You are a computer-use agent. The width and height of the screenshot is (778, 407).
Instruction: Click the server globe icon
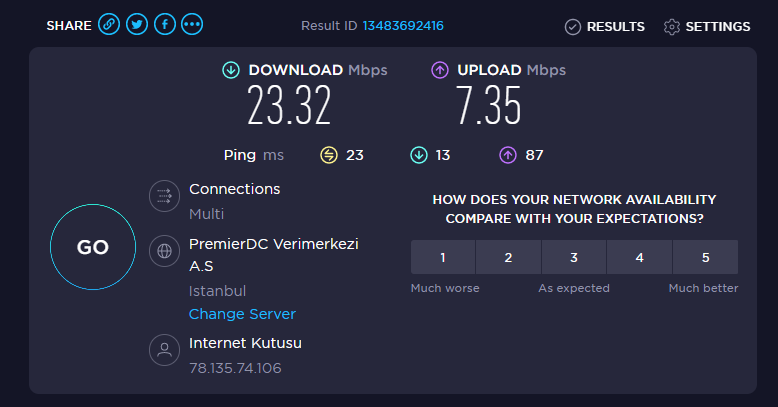click(164, 251)
